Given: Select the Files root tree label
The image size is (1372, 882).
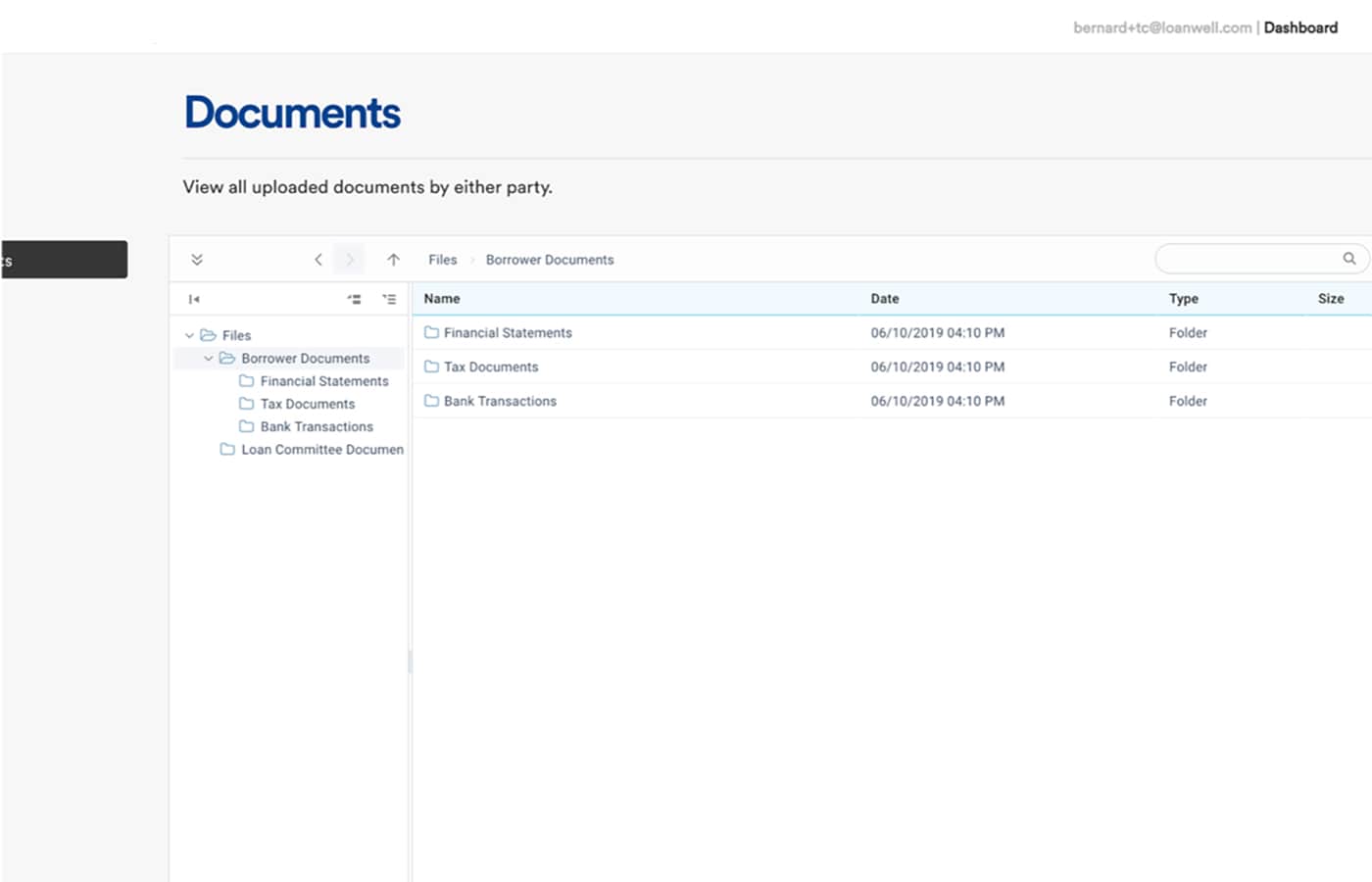Looking at the screenshot, I should pos(236,335).
